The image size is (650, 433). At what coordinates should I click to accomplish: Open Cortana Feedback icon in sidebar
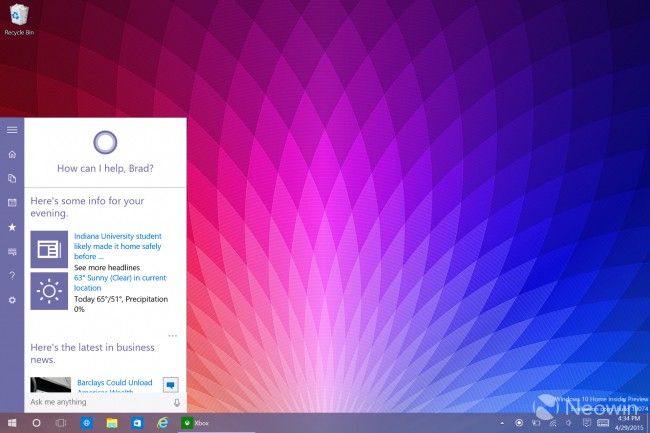[12, 252]
